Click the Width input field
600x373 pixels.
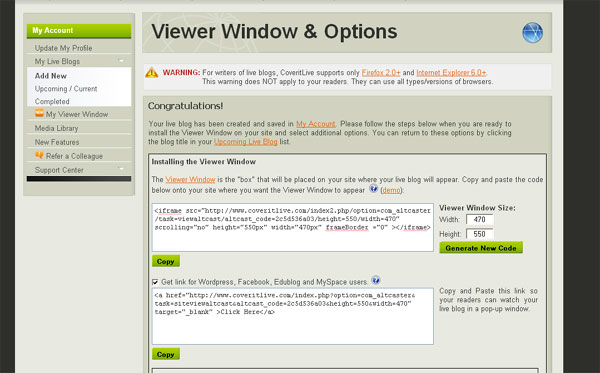click(479, 220)
